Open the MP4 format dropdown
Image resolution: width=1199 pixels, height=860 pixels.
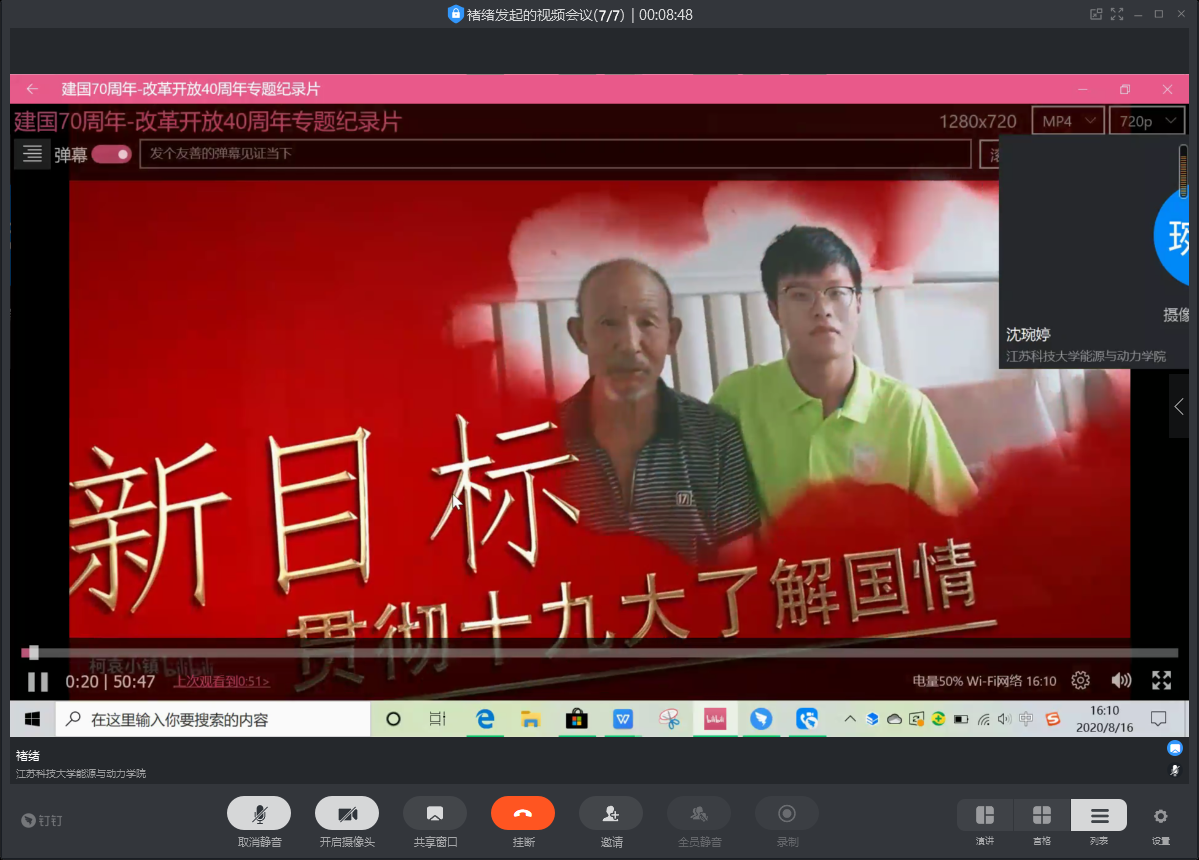1067,121
